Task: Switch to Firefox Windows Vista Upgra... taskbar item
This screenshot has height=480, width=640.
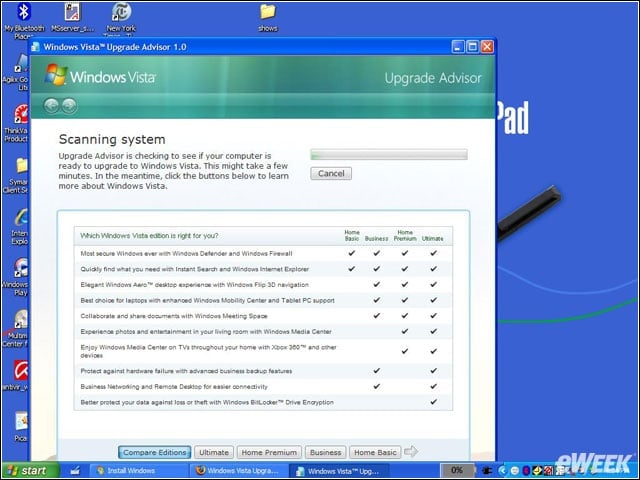Action: (238, 471)
